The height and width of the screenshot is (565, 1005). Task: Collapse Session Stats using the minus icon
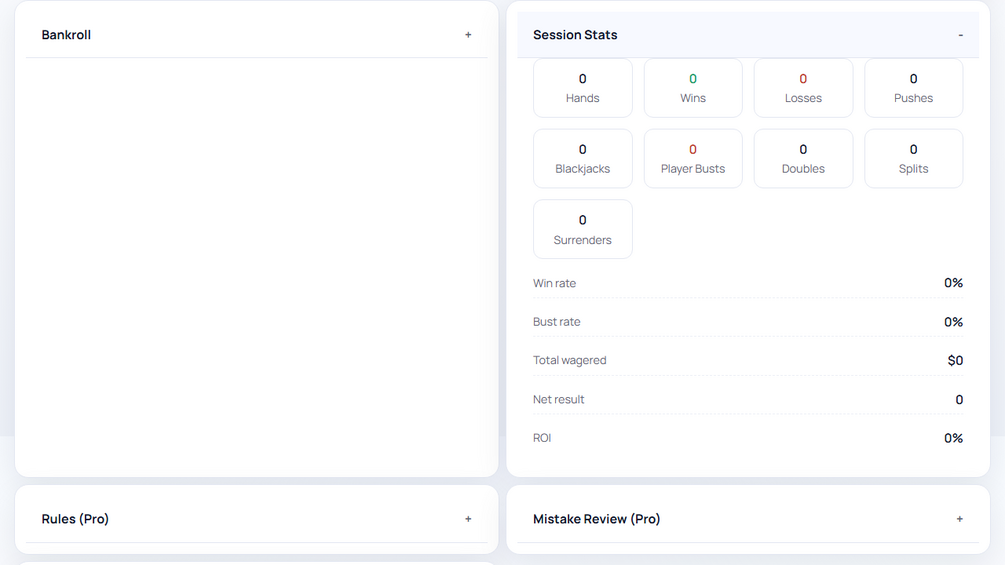(960, 35)
